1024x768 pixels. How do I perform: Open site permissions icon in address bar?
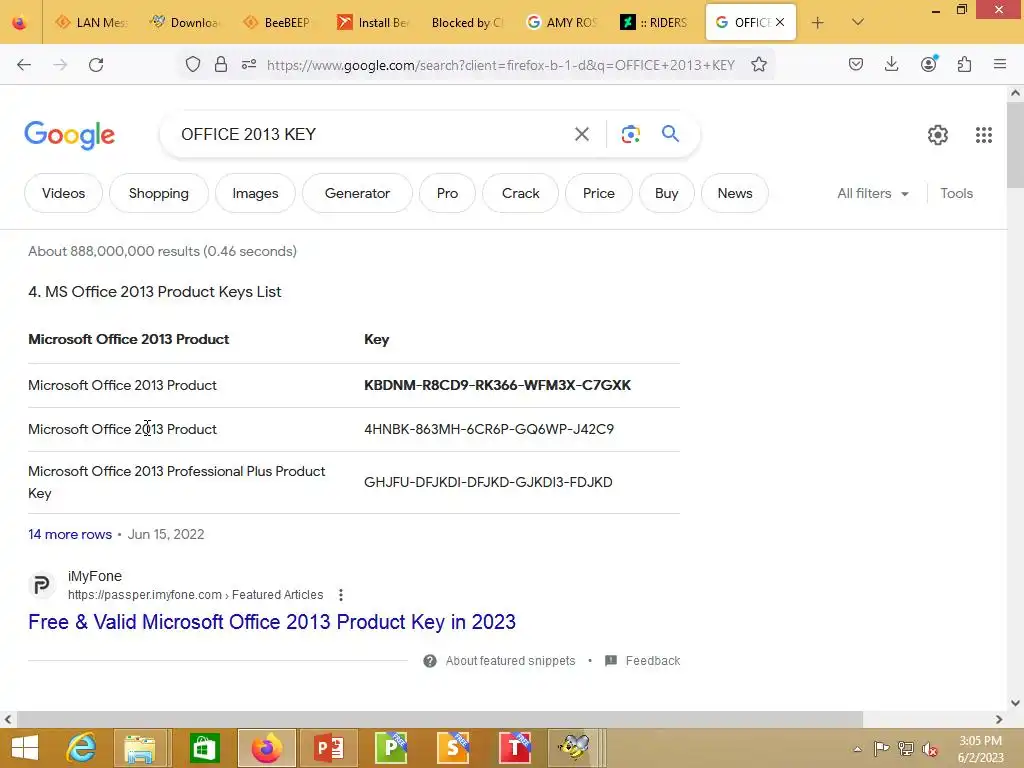pos(249,64)
